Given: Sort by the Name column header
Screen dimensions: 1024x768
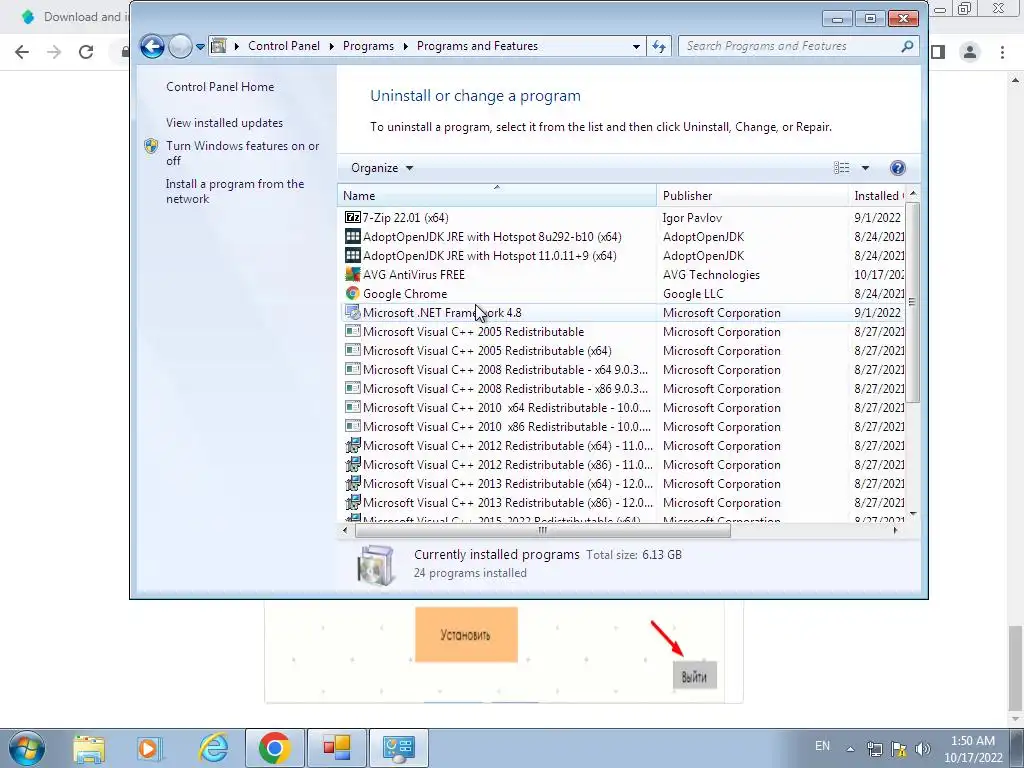Looking at the screenshot, I should coord(497,195).
